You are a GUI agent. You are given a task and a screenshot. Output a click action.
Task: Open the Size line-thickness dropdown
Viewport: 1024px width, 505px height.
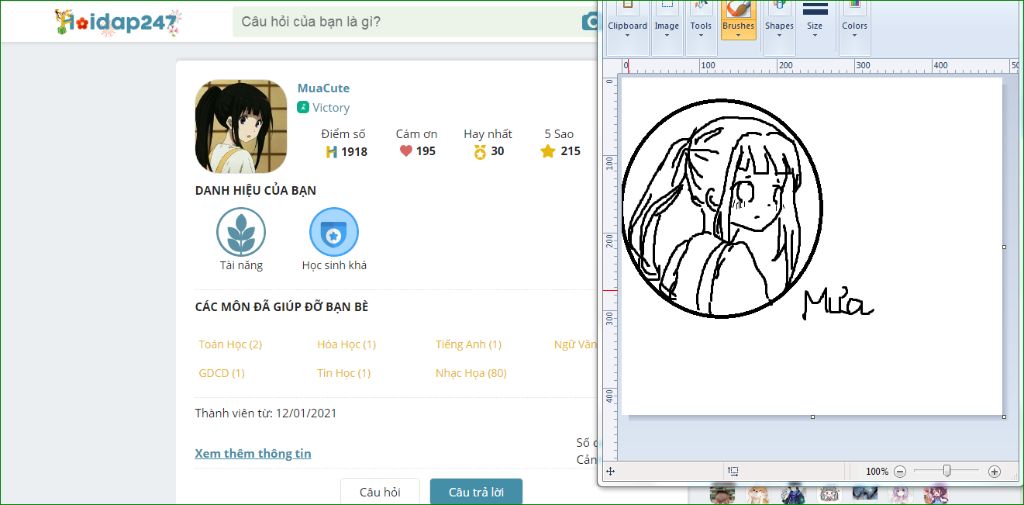pyautogui.click(x=815, y=35)
